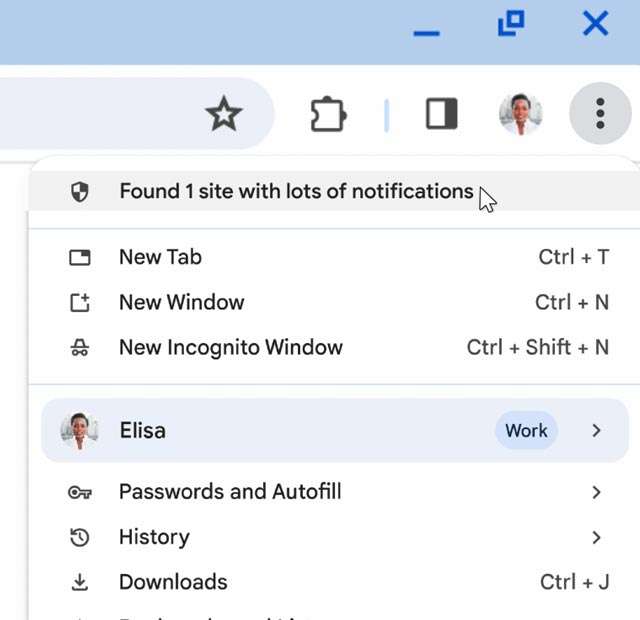The image size is (640, 620).
Task: Click the History clock icon
Action: 80,538
